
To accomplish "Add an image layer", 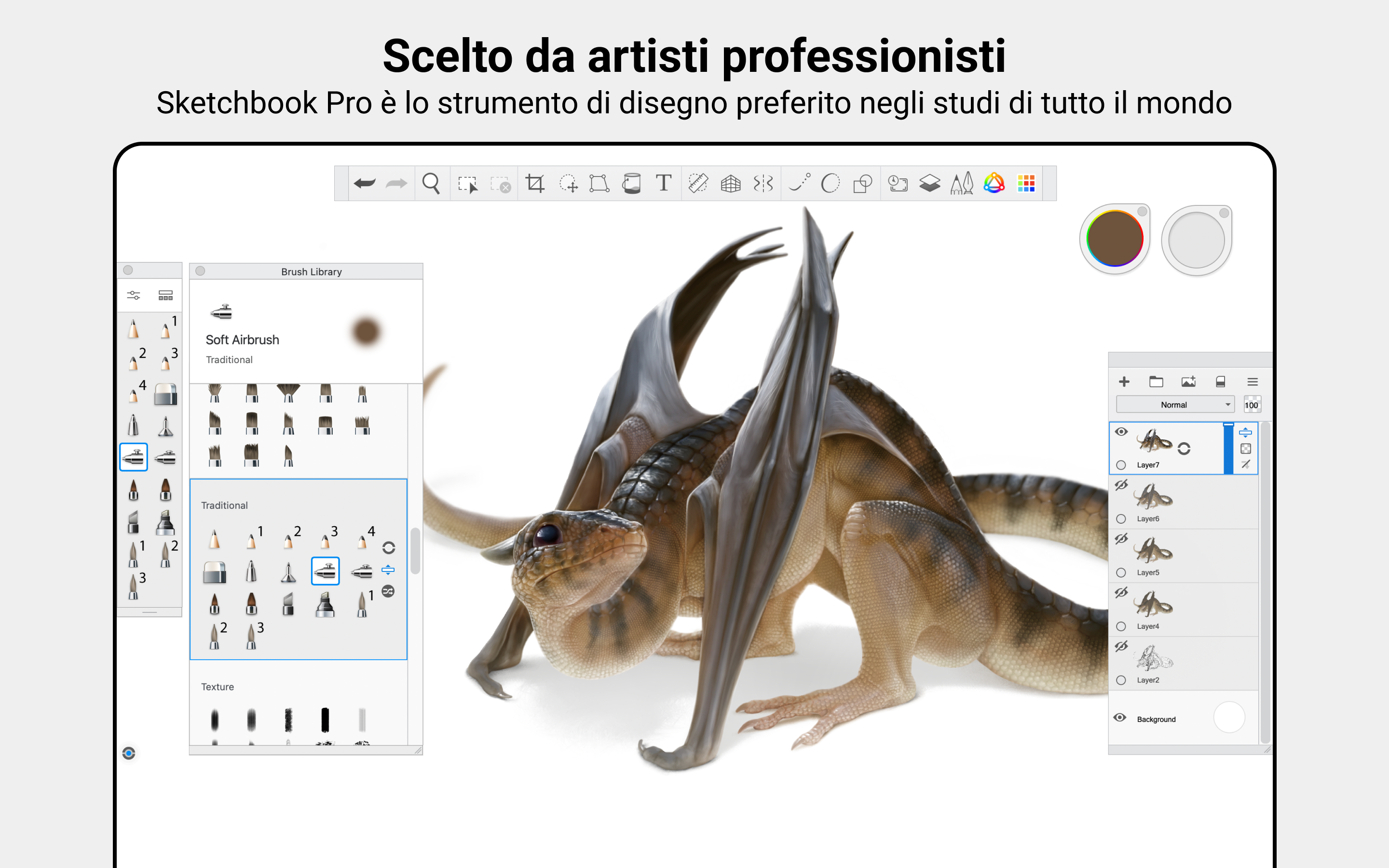I will [1188, 382].
